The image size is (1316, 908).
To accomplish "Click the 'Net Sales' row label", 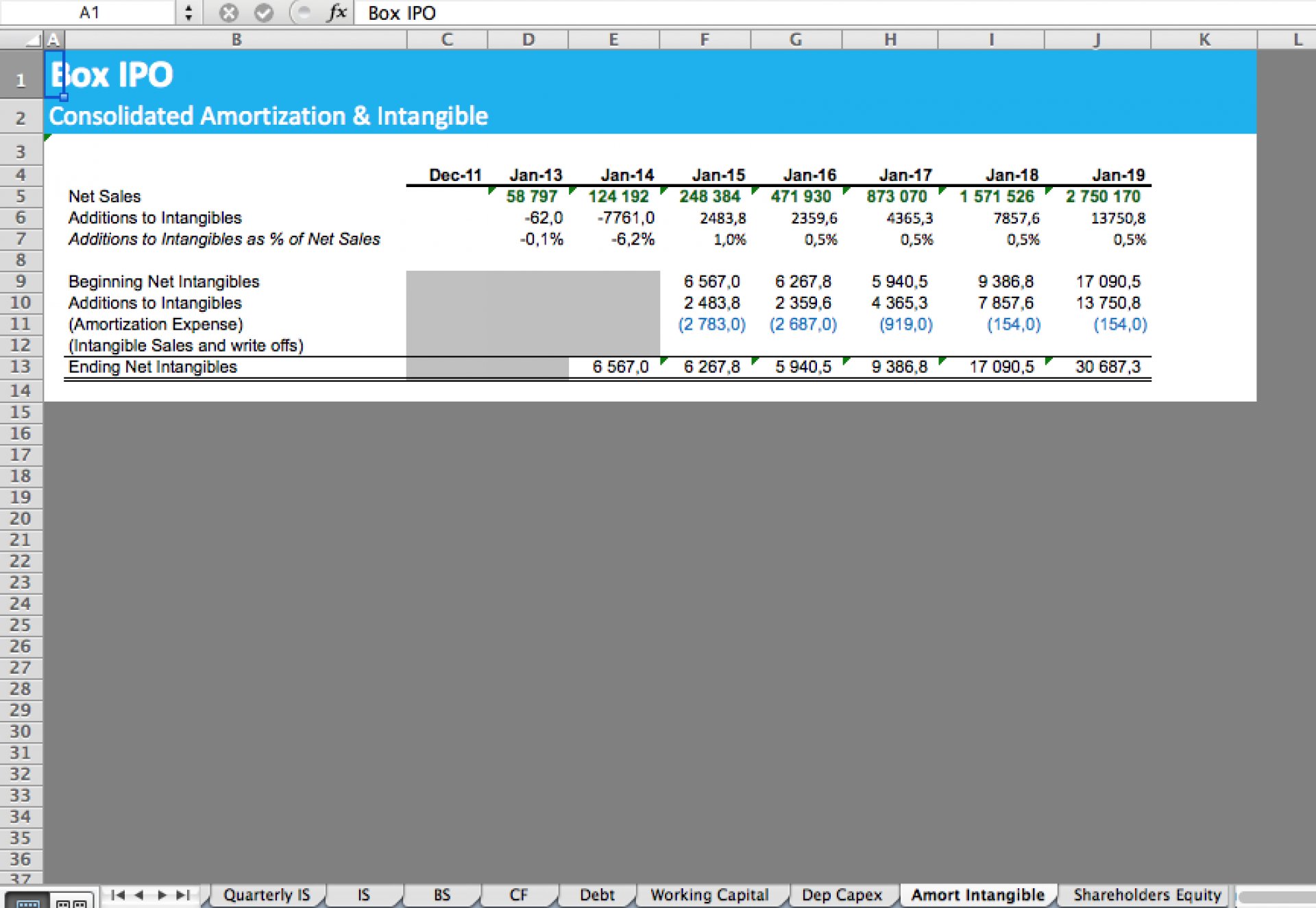I will [x=104, y=197].
